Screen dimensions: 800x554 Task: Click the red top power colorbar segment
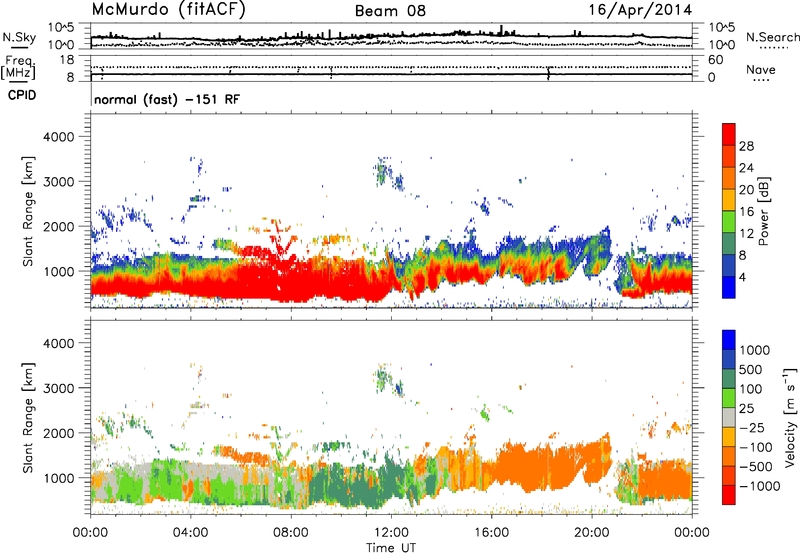729,134
